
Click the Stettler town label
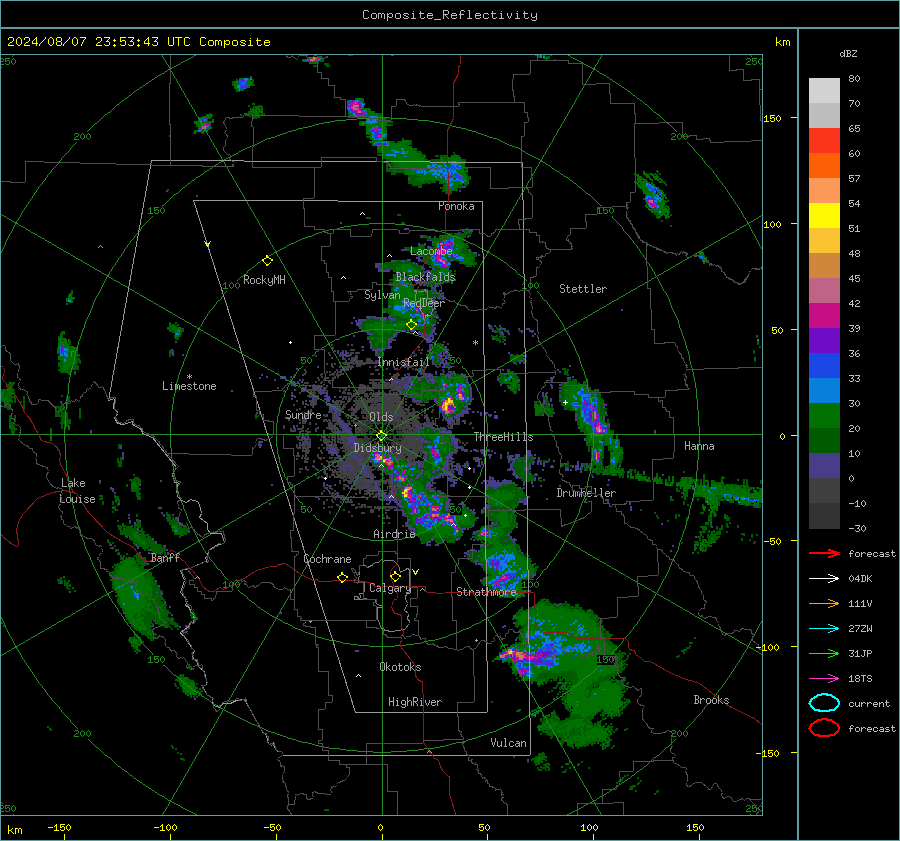click(x=583, y=289)
